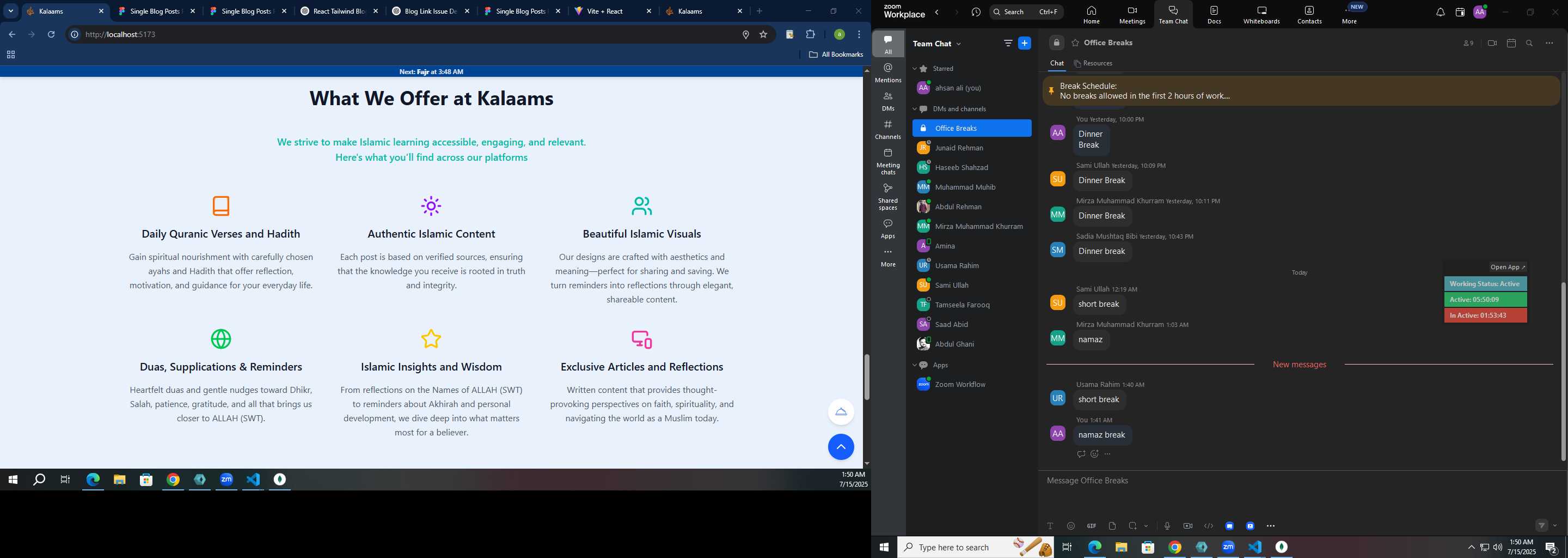Switch to the Home tab in Zoom
Image resolution: width=1568 pixels, height=558 pixels.
1092,15
